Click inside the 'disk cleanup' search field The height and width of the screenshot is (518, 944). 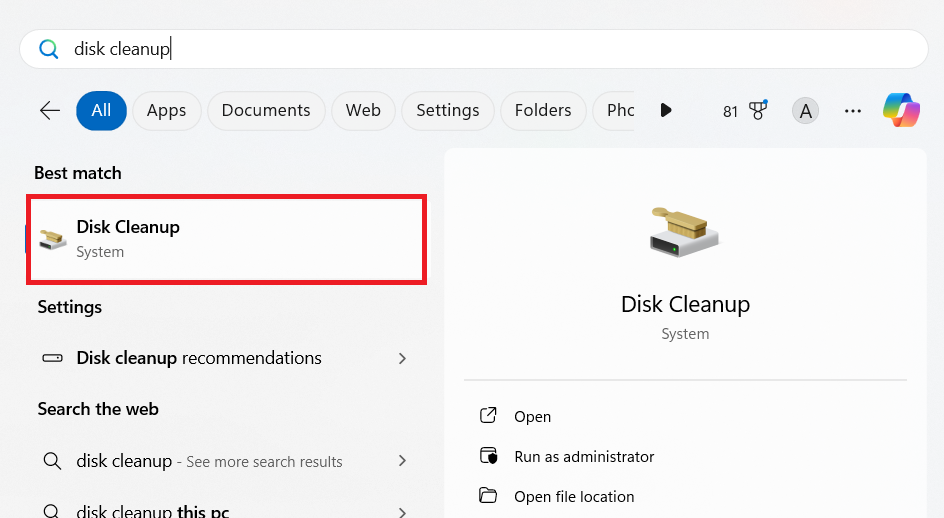474,49
